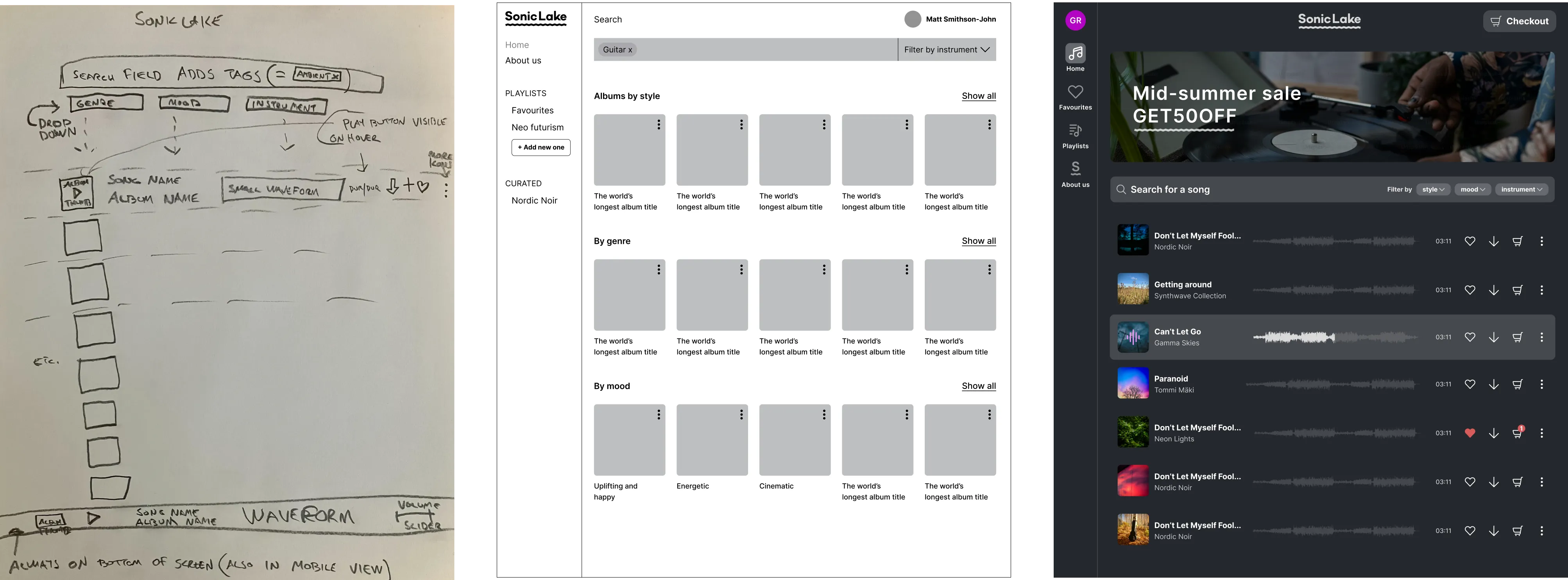Click the Checkout button
Screen dimensions: 1568x580
[1519, 21]
